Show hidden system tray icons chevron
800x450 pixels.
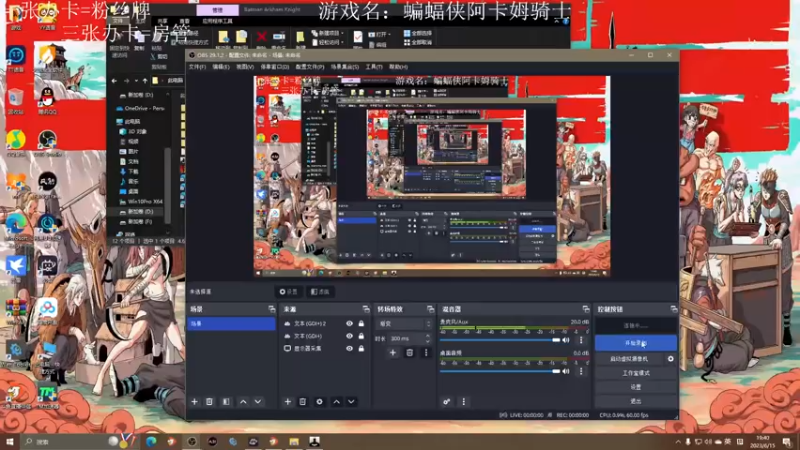pyautogui.click(x=678, y=441)
